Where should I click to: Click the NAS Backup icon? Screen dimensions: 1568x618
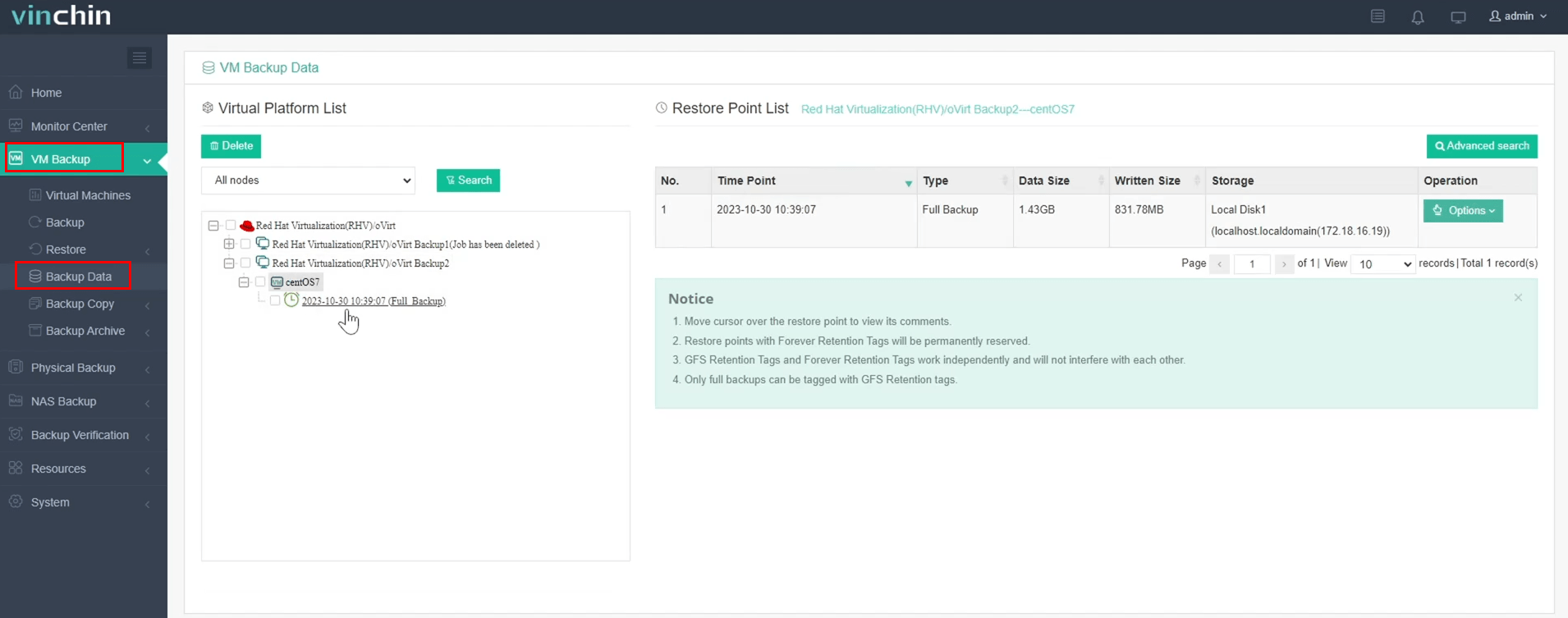tap(16, 401)
